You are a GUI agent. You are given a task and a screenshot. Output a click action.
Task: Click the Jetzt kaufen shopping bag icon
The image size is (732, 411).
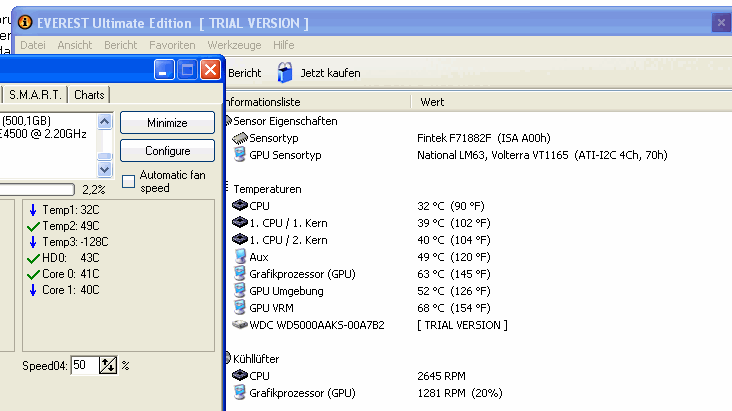click(x=284, y=72)
